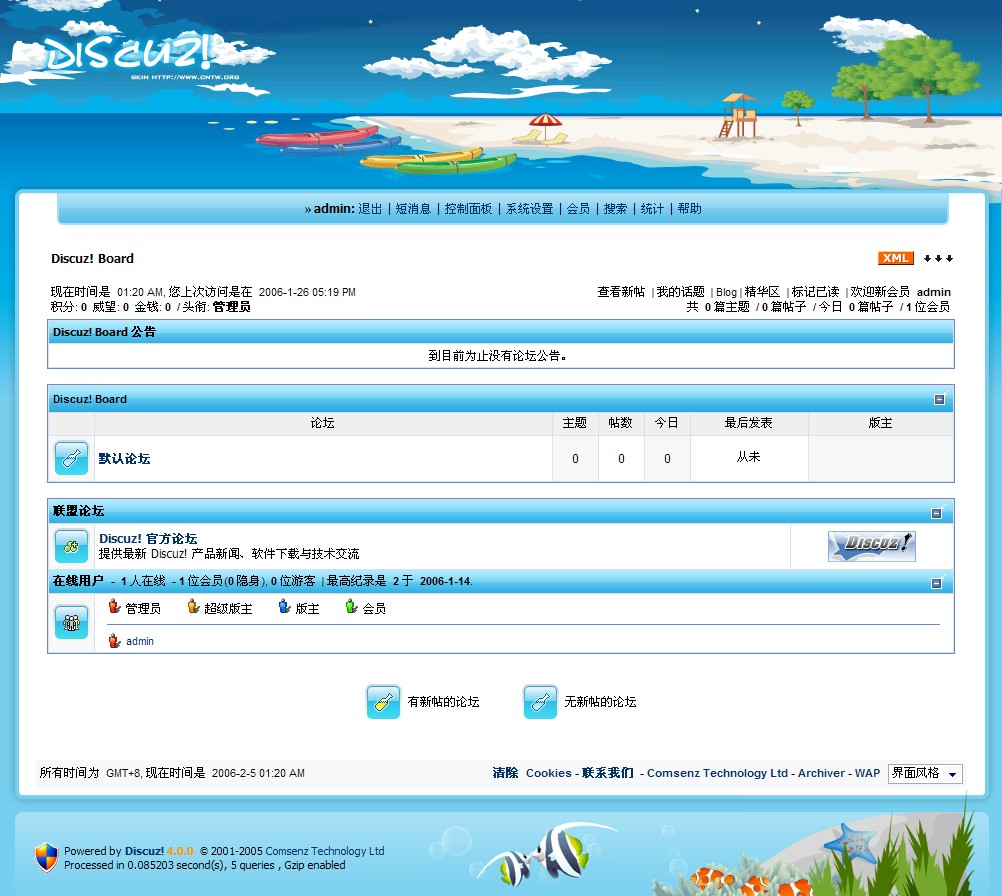1002x896 pixels.
Task: Click the Discuz! link in Powered by line
Action: tap(144, 851)
